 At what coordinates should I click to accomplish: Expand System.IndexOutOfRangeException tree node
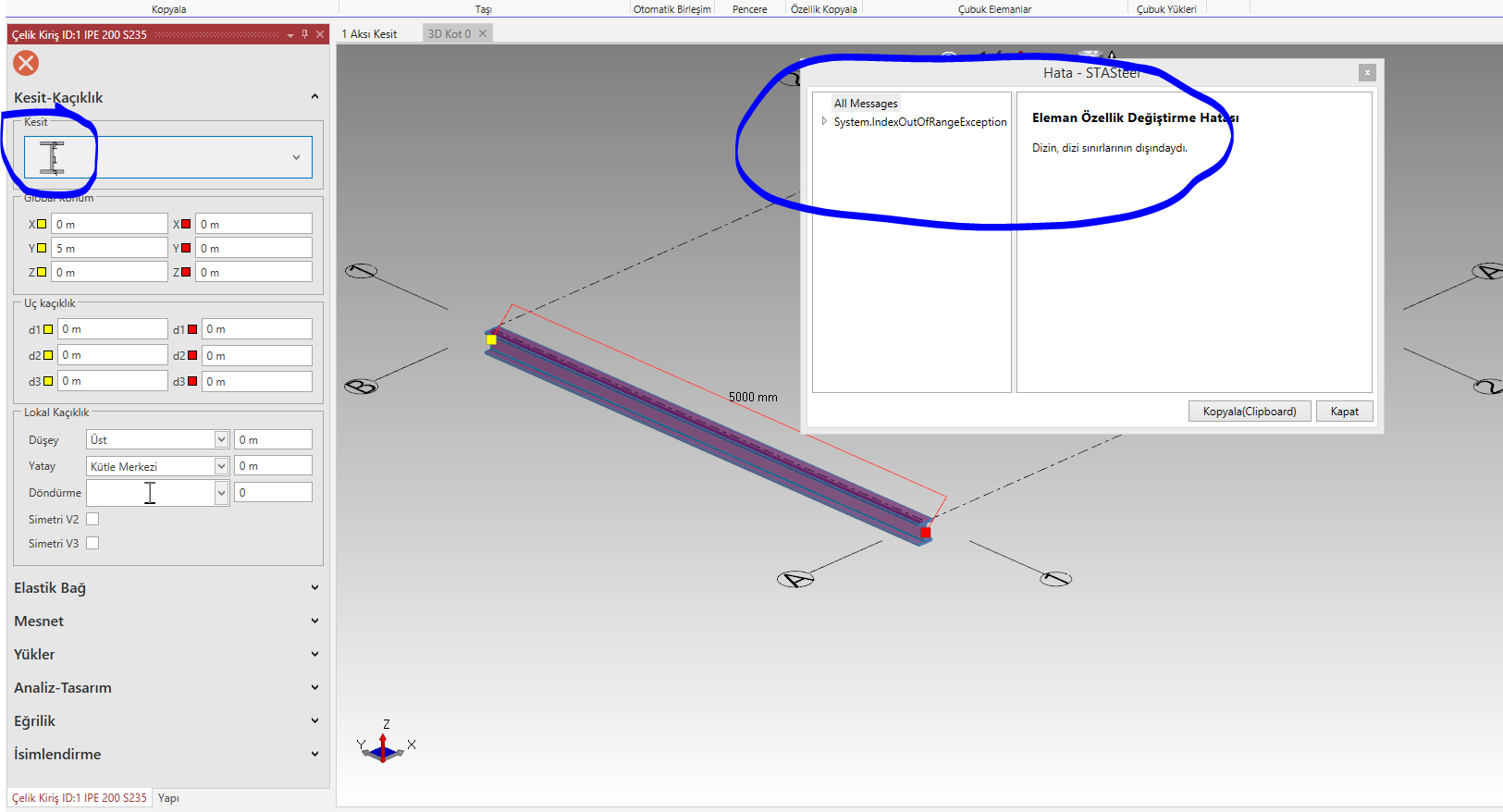pyautogui.click(x=824, y=121)
